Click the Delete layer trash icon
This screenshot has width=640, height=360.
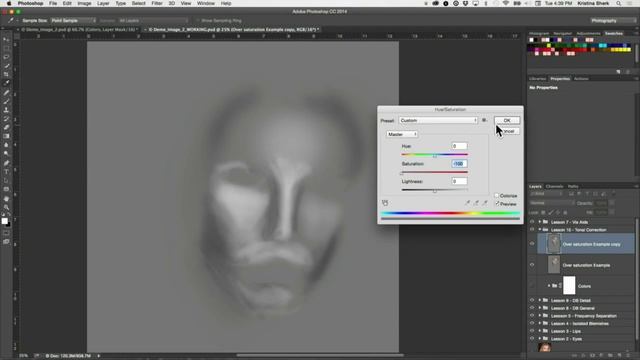pos(629,356)
